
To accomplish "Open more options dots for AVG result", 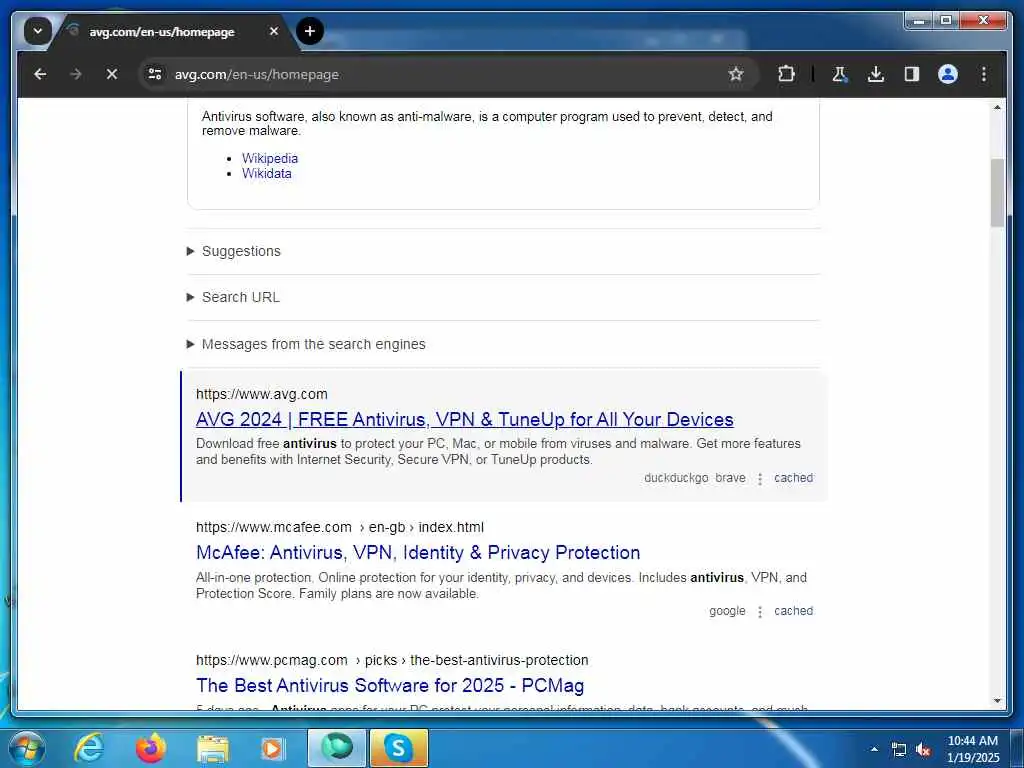I will pos(760,479).
